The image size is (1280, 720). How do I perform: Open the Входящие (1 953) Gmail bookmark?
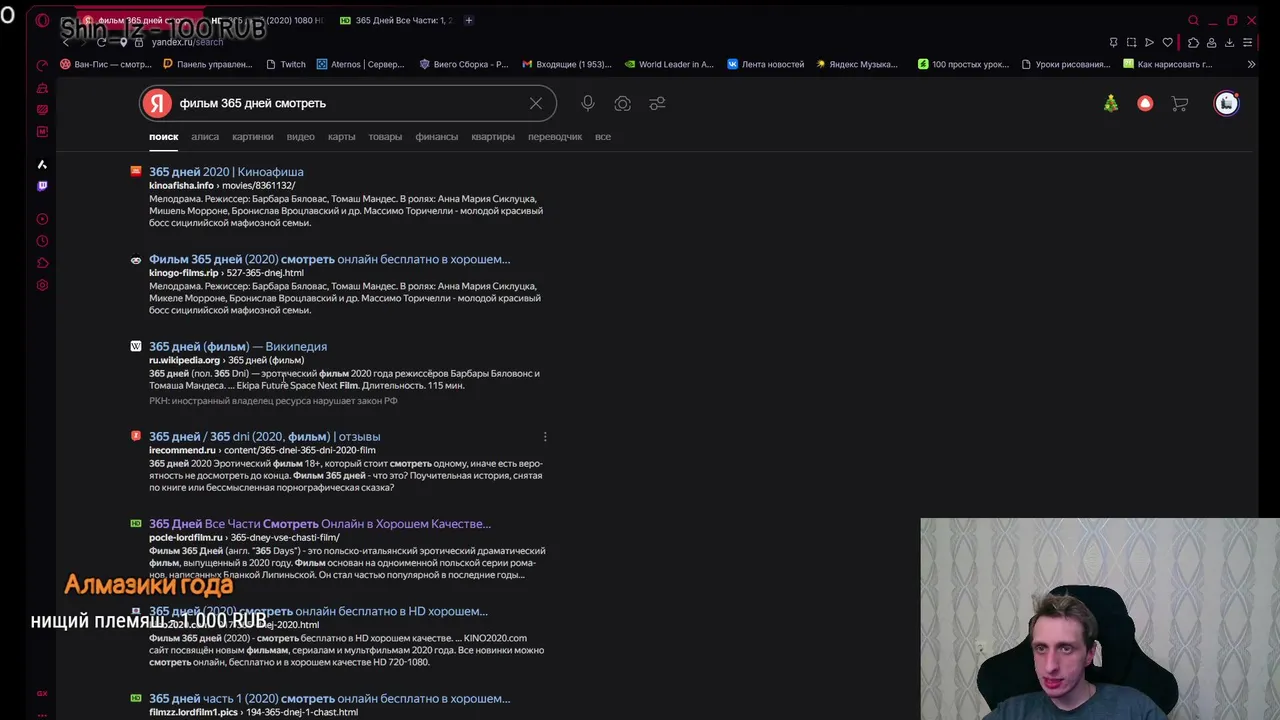(x=567, y=64)
